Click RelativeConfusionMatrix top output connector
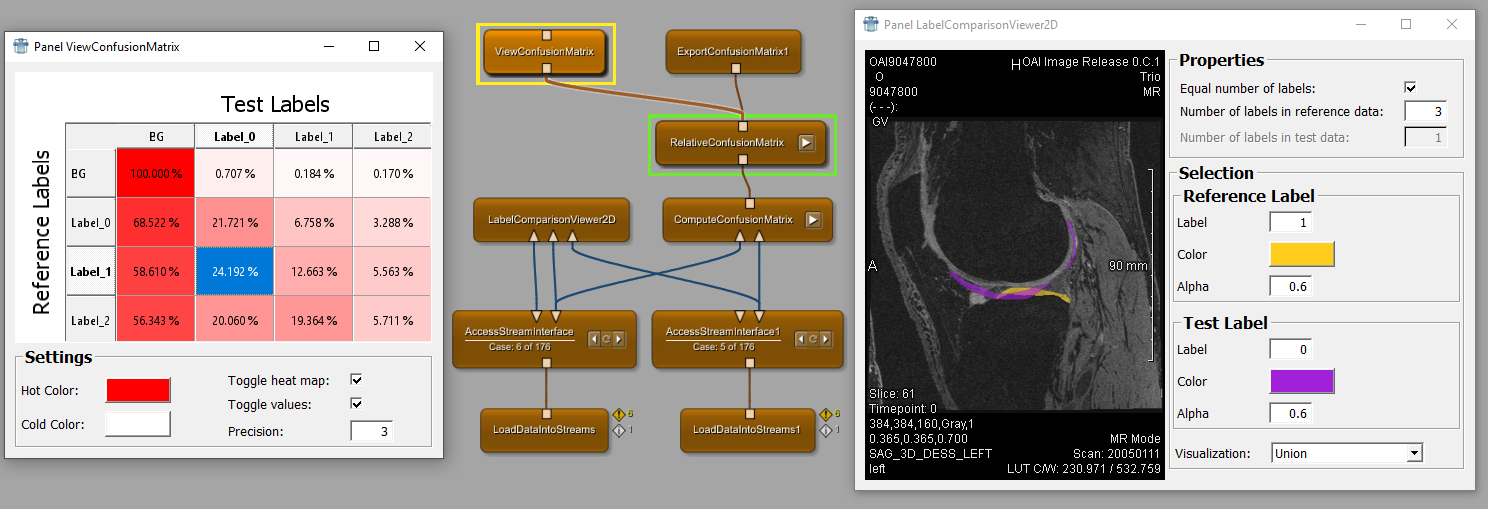This screenshot has width=1488, height=509. pyautogui.click(x=742, y=126)
